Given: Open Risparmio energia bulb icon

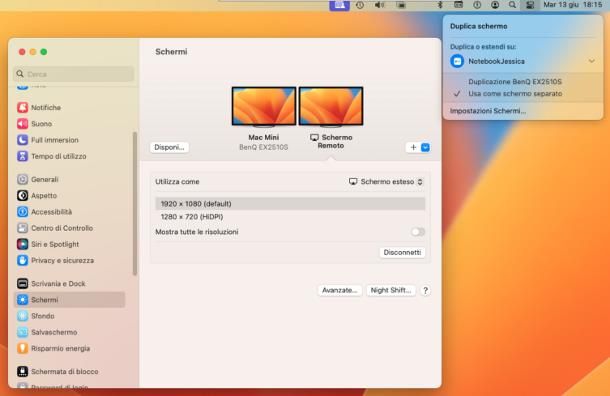Looking at the screenshot, I should [23, 349].
